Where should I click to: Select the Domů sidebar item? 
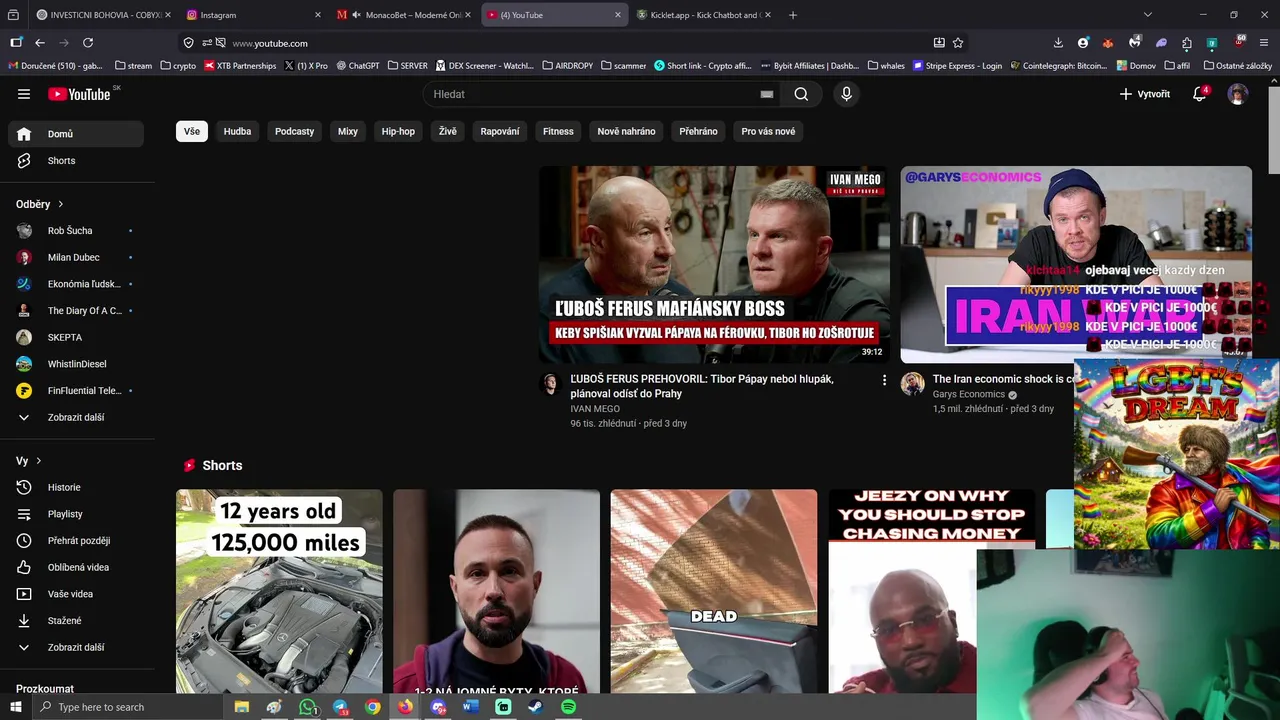(76, 134)
